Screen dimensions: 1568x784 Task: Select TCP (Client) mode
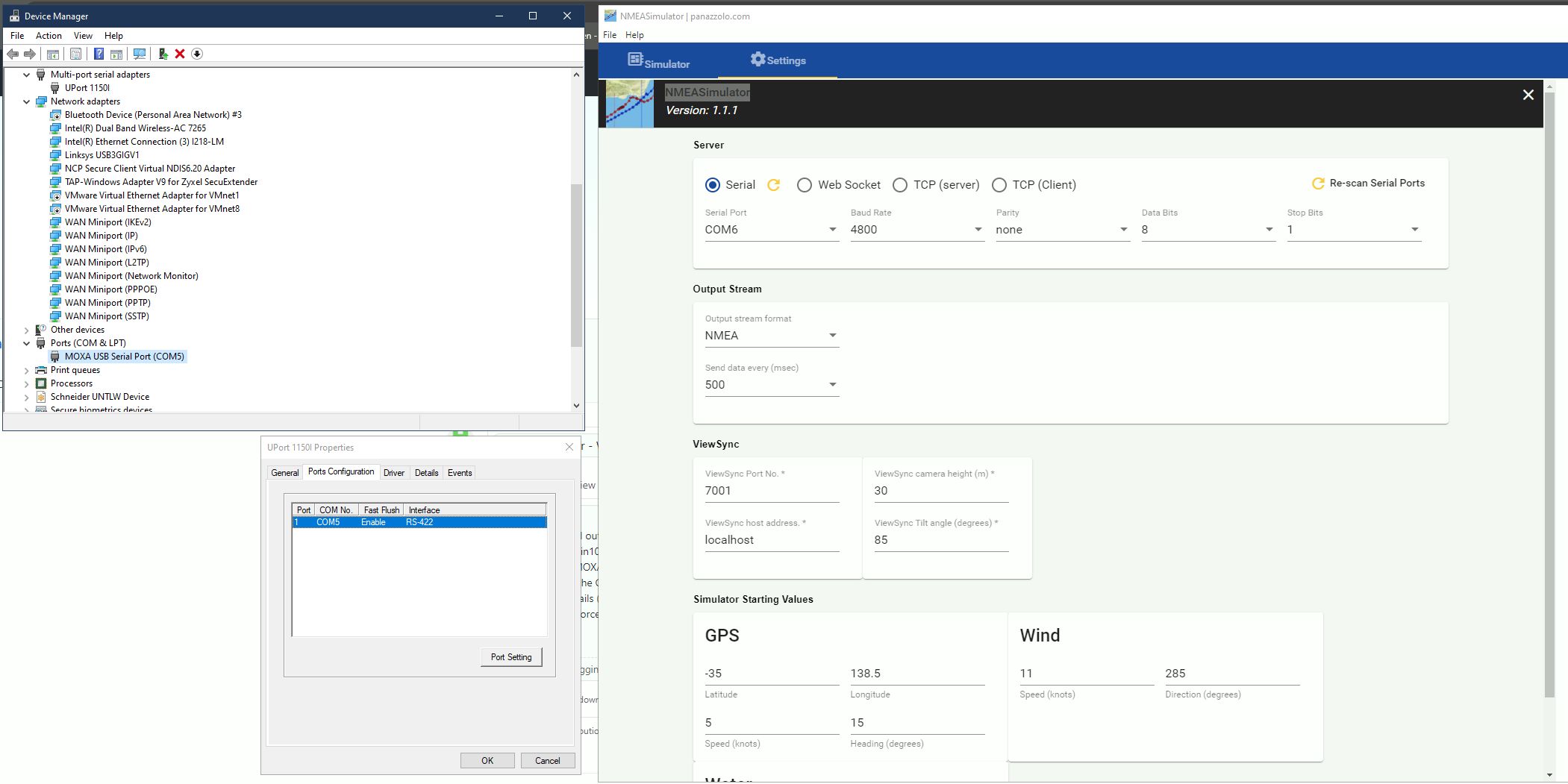tap(1000, 184)
